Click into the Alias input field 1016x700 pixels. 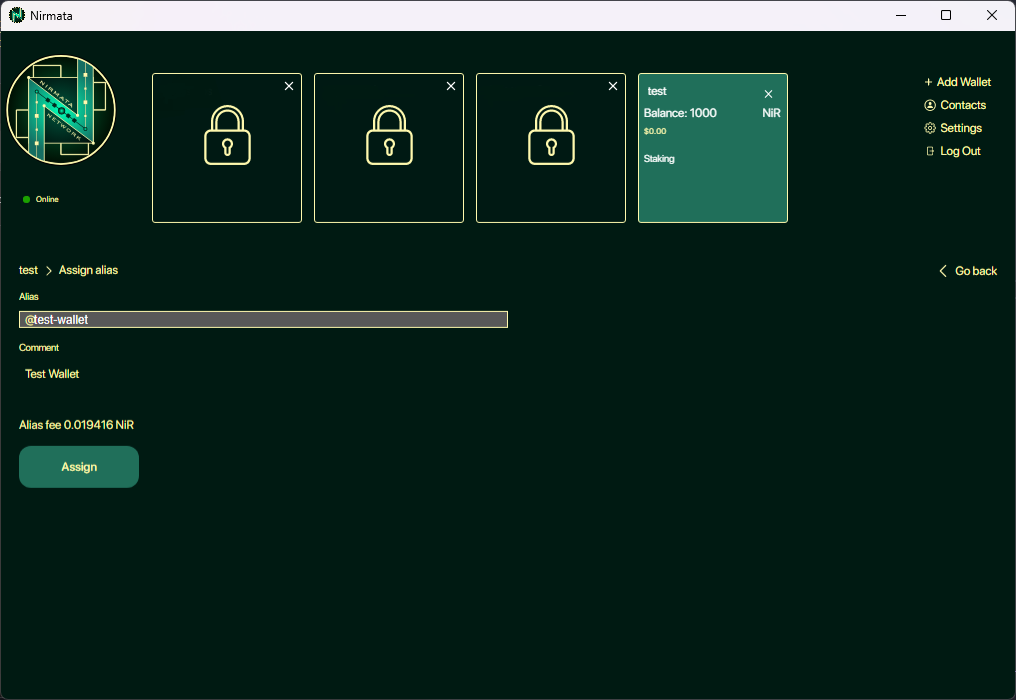tap(262, 319)
